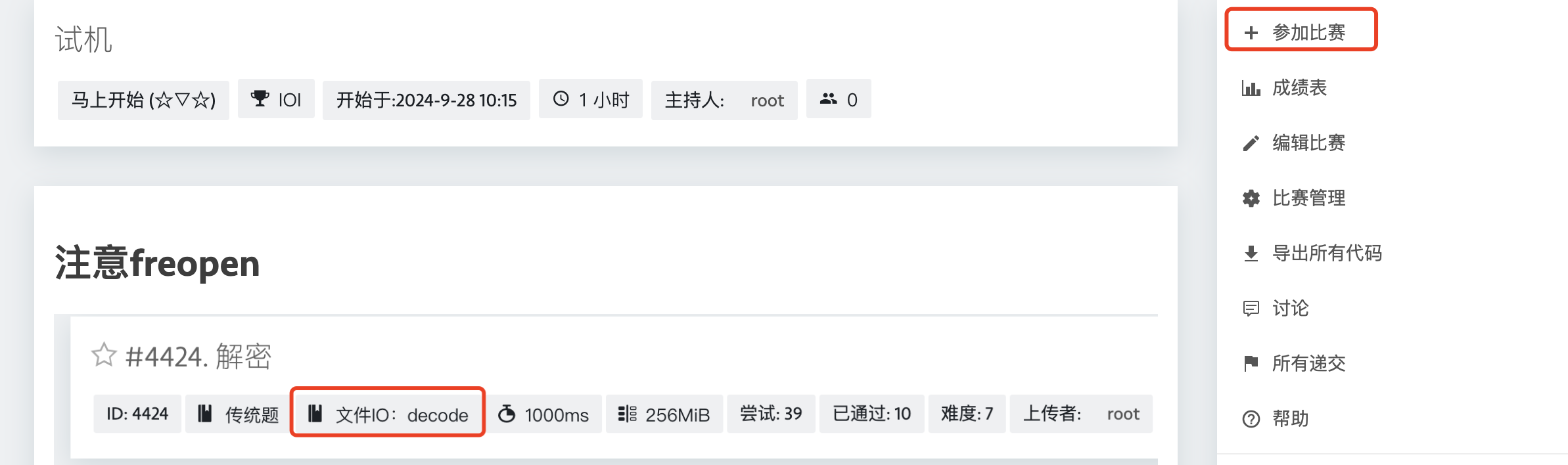1568x465 pixels.
Task: Click the plus icon beside 参加比赛
Action: [x=1251, y=33]
